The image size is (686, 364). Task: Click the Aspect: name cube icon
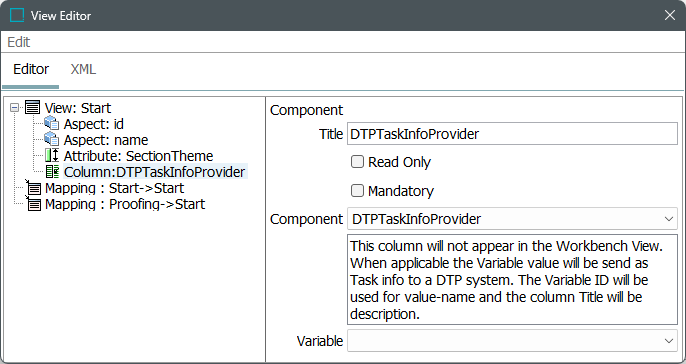(52, 140)
